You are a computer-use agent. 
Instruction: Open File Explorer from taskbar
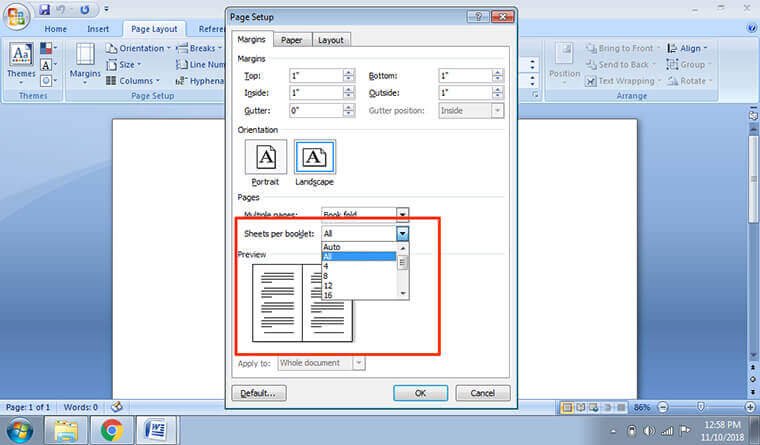[x=66, y=430]
